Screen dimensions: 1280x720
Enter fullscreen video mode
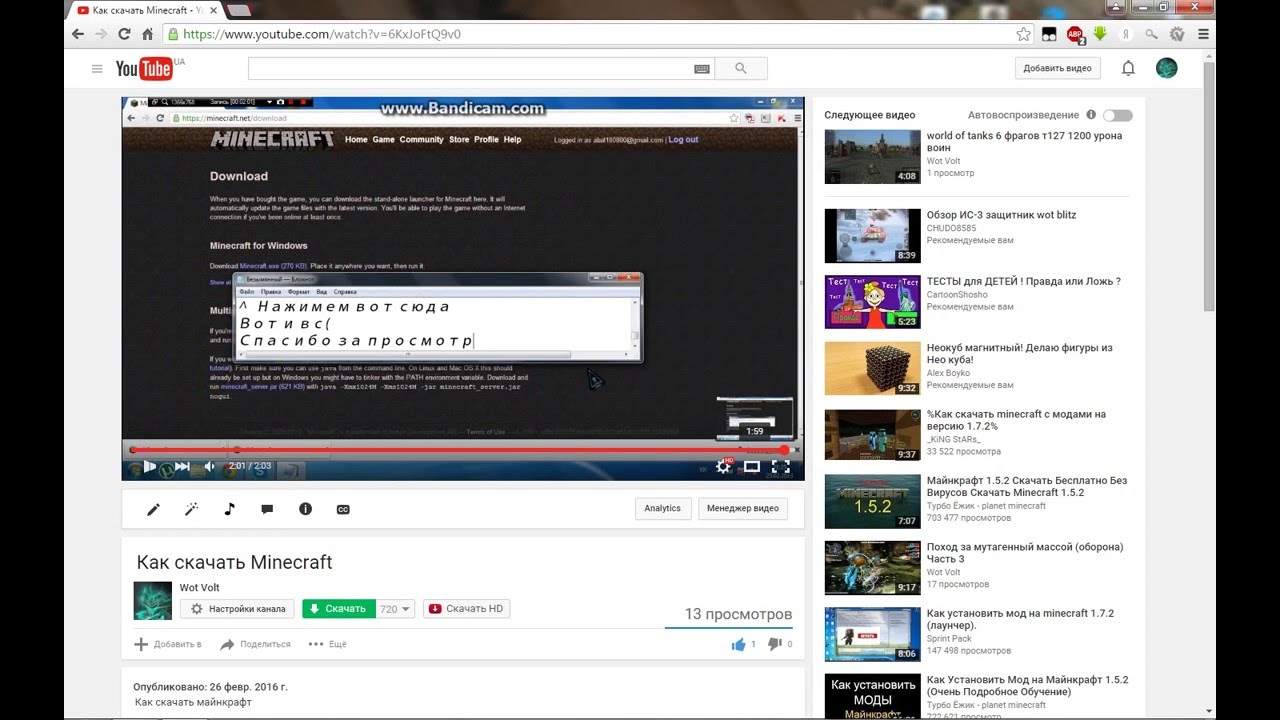point(781,467)
